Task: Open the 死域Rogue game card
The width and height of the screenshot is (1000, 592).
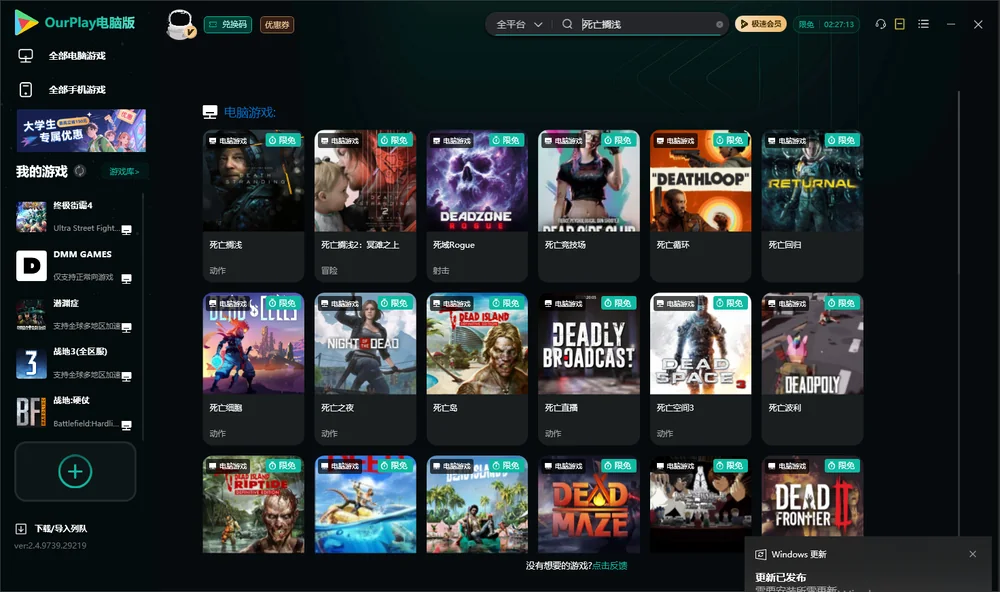Action: [477, 206]
